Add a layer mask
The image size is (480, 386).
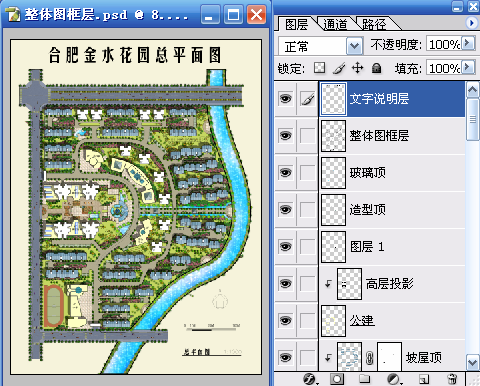coord(337,379)
